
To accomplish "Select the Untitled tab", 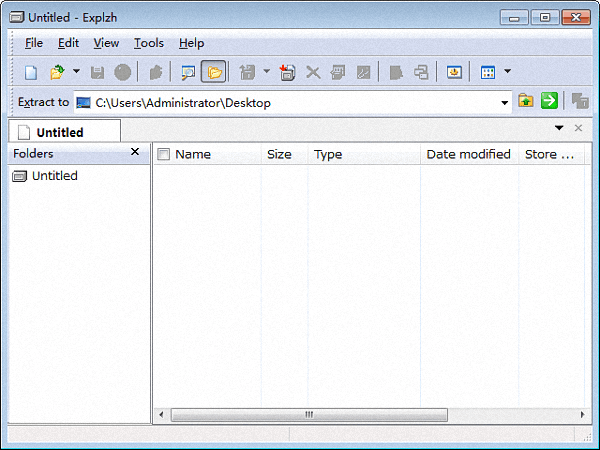I will [x=60, y=132].
